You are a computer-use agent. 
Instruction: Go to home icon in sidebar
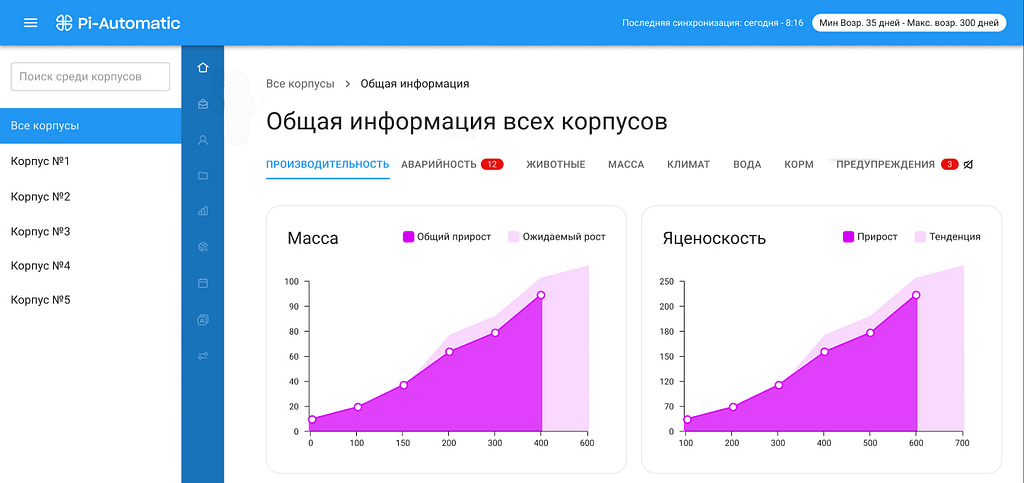coord(202,67)
